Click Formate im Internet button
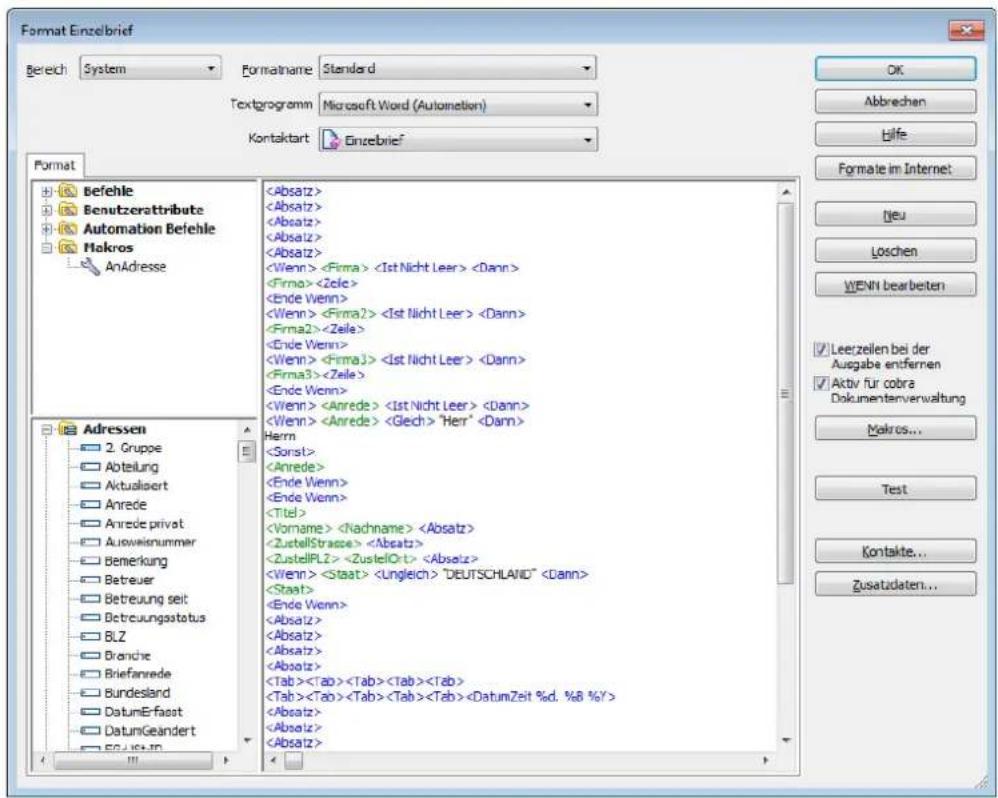Viewport: 998px width, 798px height. coord(895,169)
